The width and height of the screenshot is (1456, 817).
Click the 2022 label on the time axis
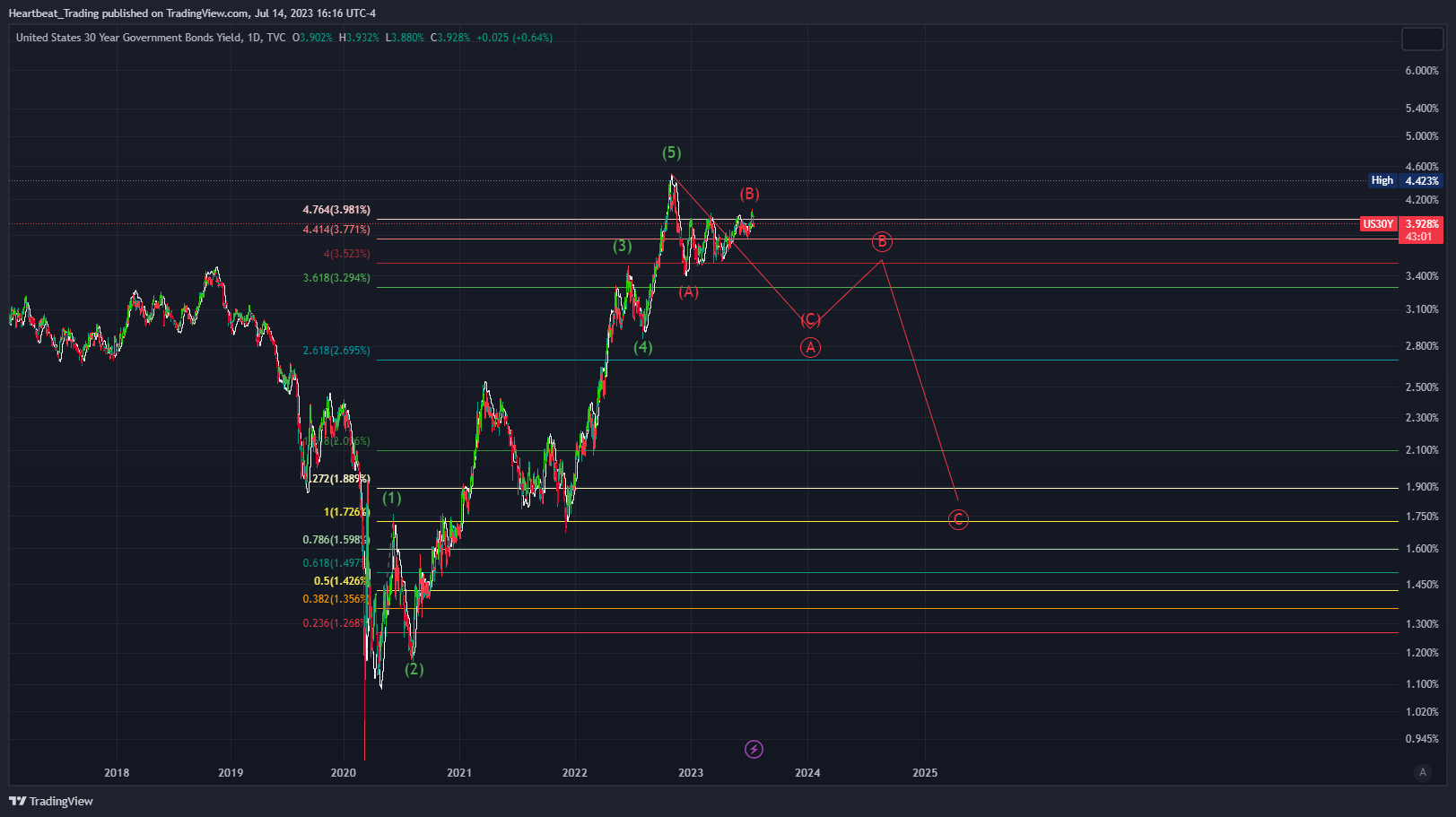point(575,772)
